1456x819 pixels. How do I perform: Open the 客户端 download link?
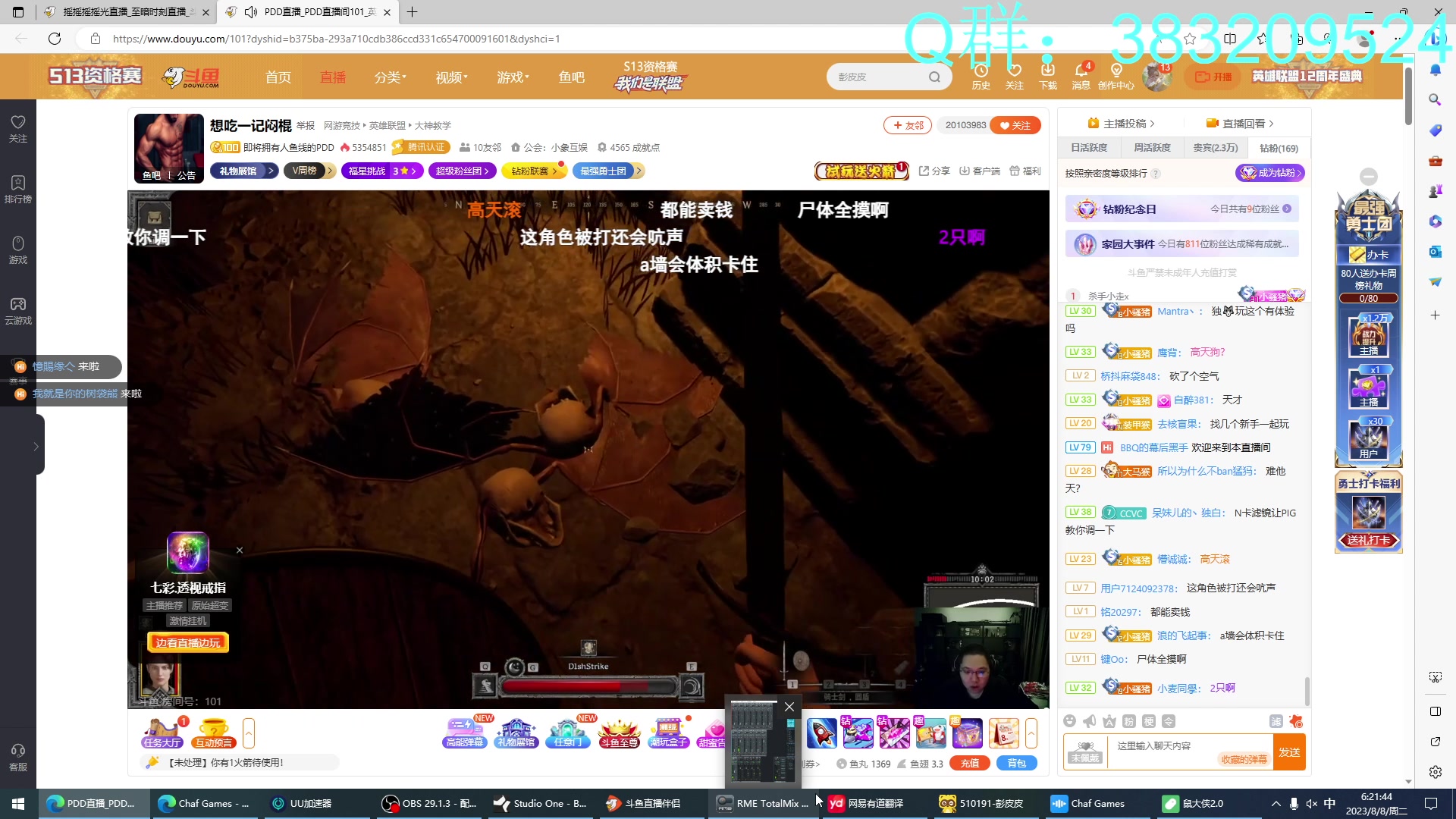click(x=980, y=171)
